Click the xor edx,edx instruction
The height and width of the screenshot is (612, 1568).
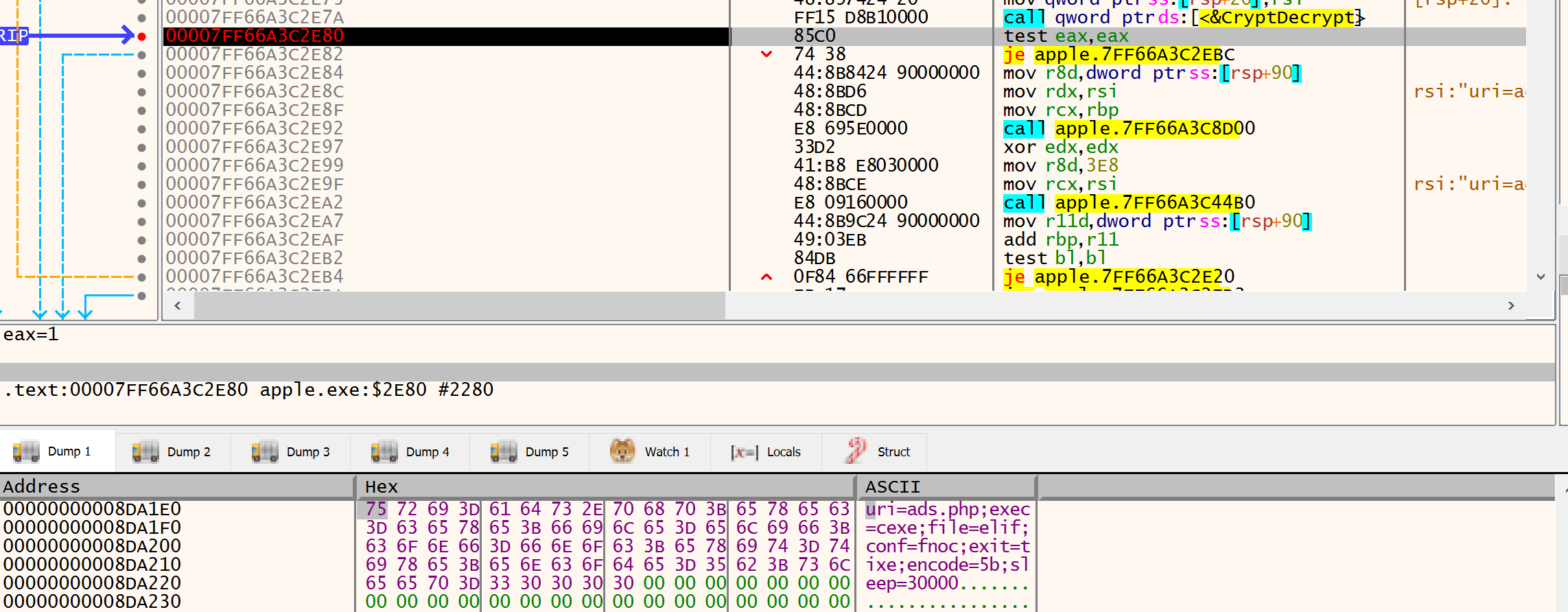[x=1061, y=147]
